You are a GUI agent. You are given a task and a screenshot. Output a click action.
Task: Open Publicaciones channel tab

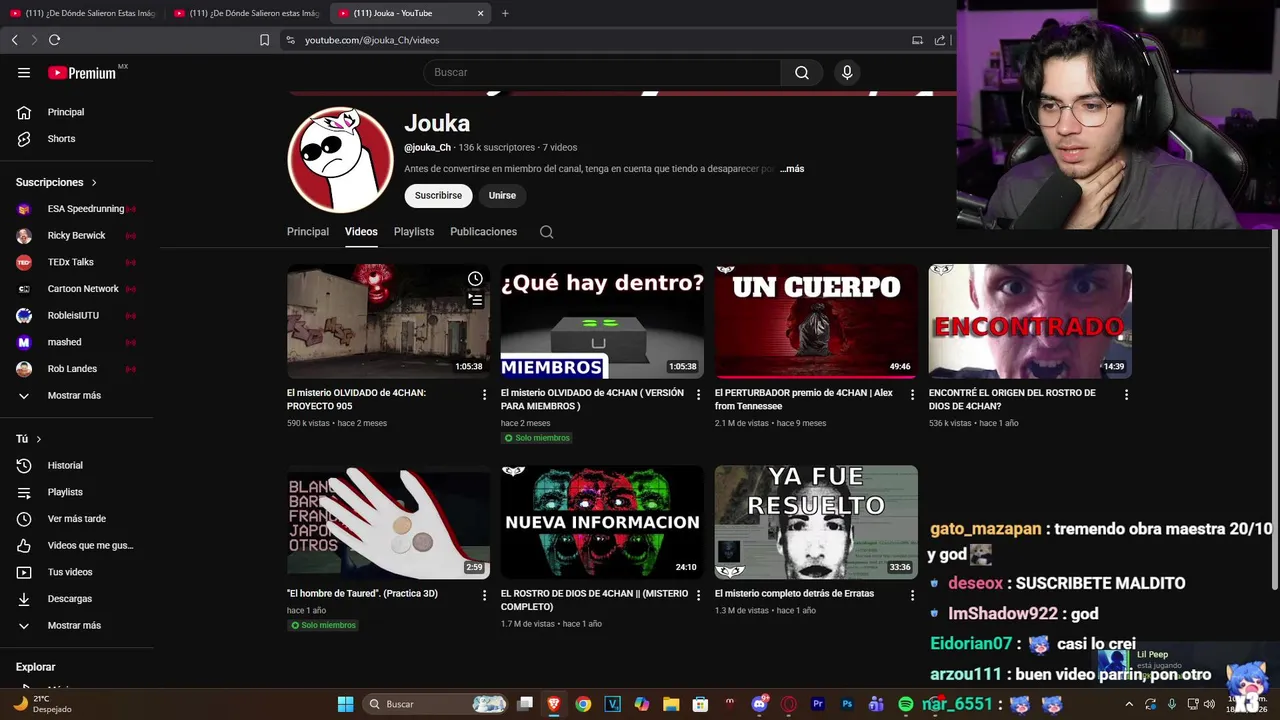(483, 232)
